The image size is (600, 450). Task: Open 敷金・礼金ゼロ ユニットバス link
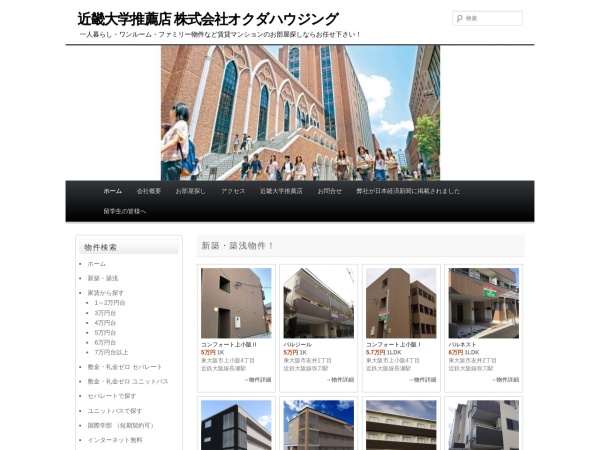coord(128,381)
